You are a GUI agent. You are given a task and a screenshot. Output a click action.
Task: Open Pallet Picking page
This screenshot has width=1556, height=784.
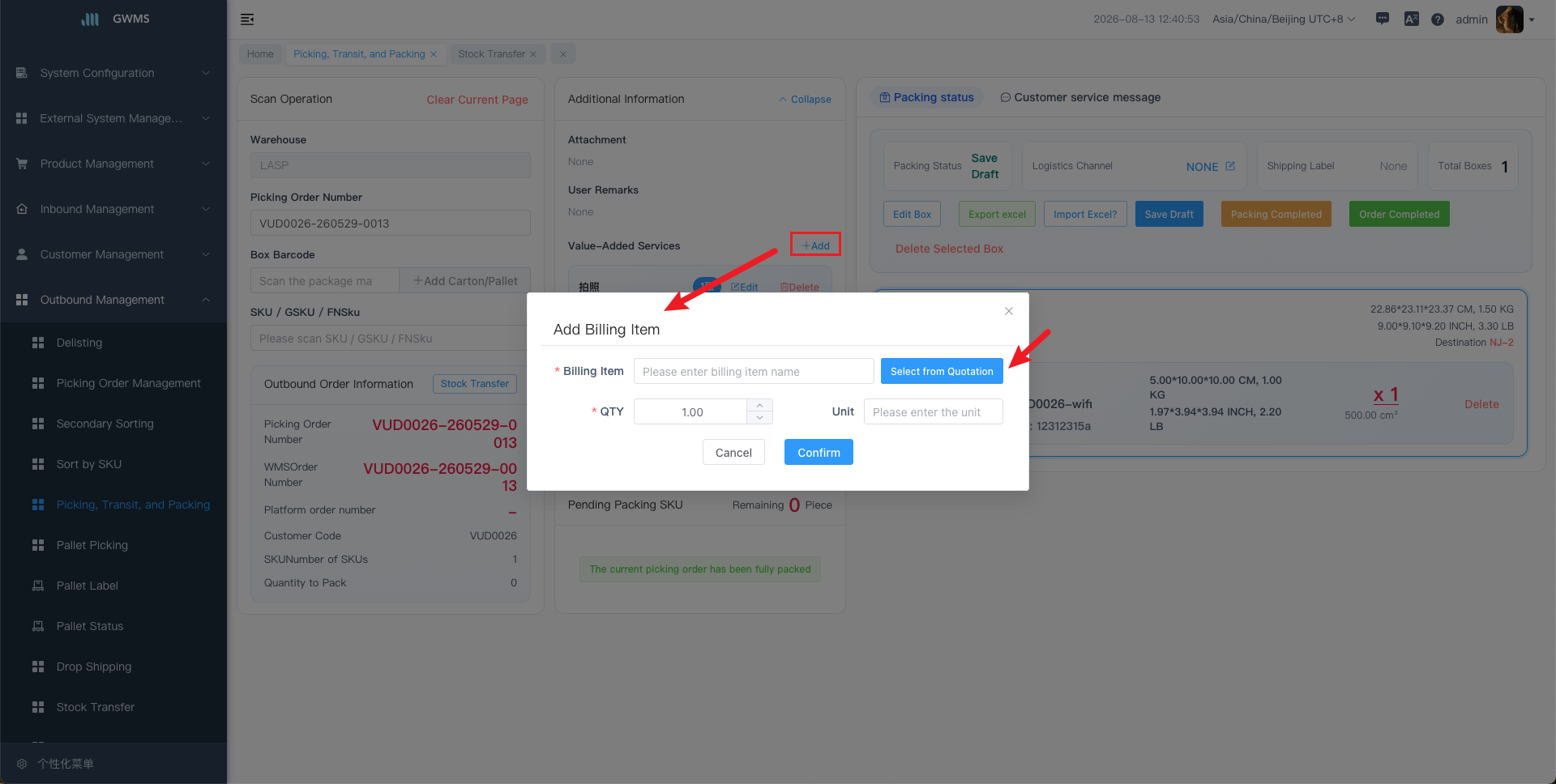pyautogui.click(x=113, y=545)
